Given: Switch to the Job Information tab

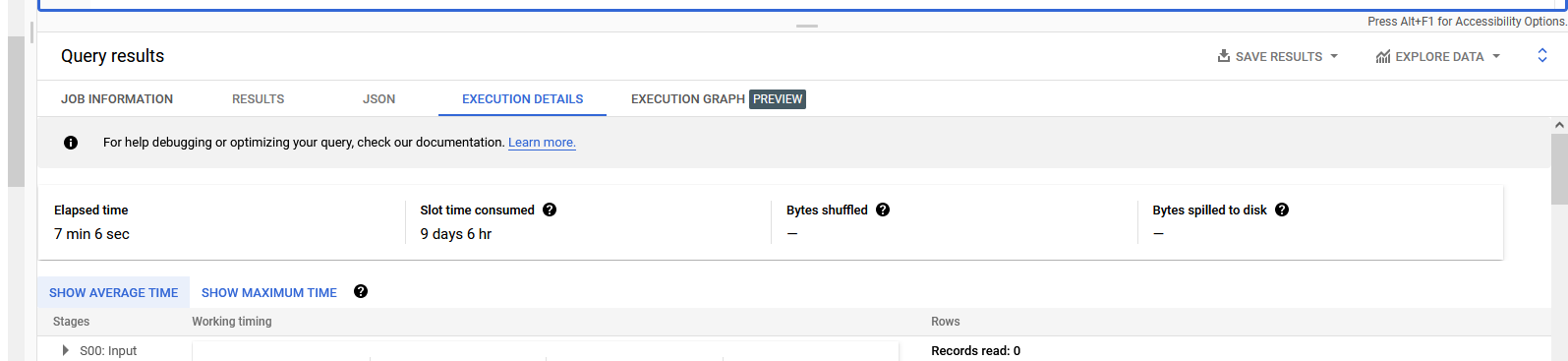Looking at the screenshot, I should tap(117, 99).
